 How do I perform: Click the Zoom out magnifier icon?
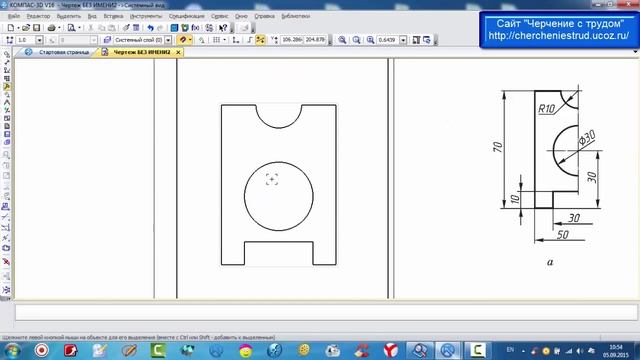coord(356,40)
